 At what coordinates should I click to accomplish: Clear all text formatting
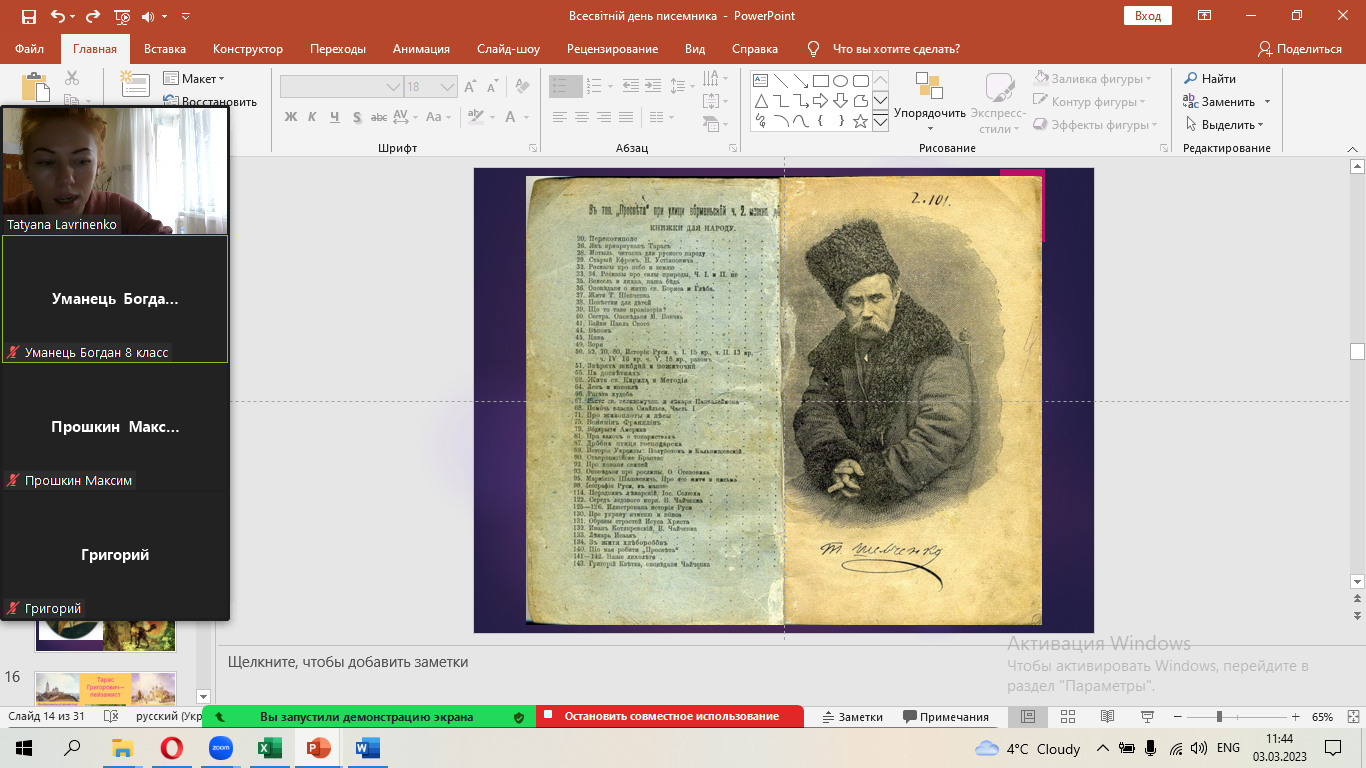click(524, 87)
